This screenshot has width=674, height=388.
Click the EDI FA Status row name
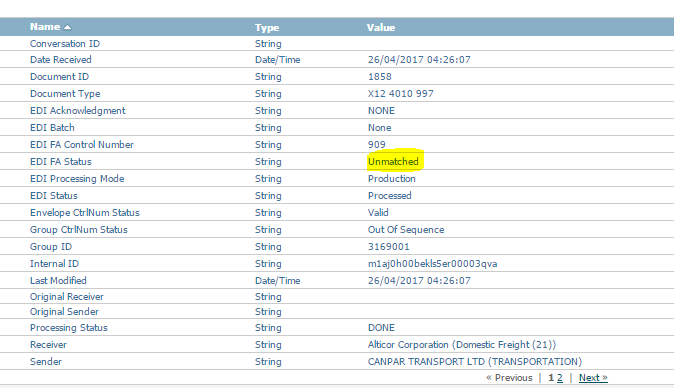pyautogui.click(x=61, y=162)
